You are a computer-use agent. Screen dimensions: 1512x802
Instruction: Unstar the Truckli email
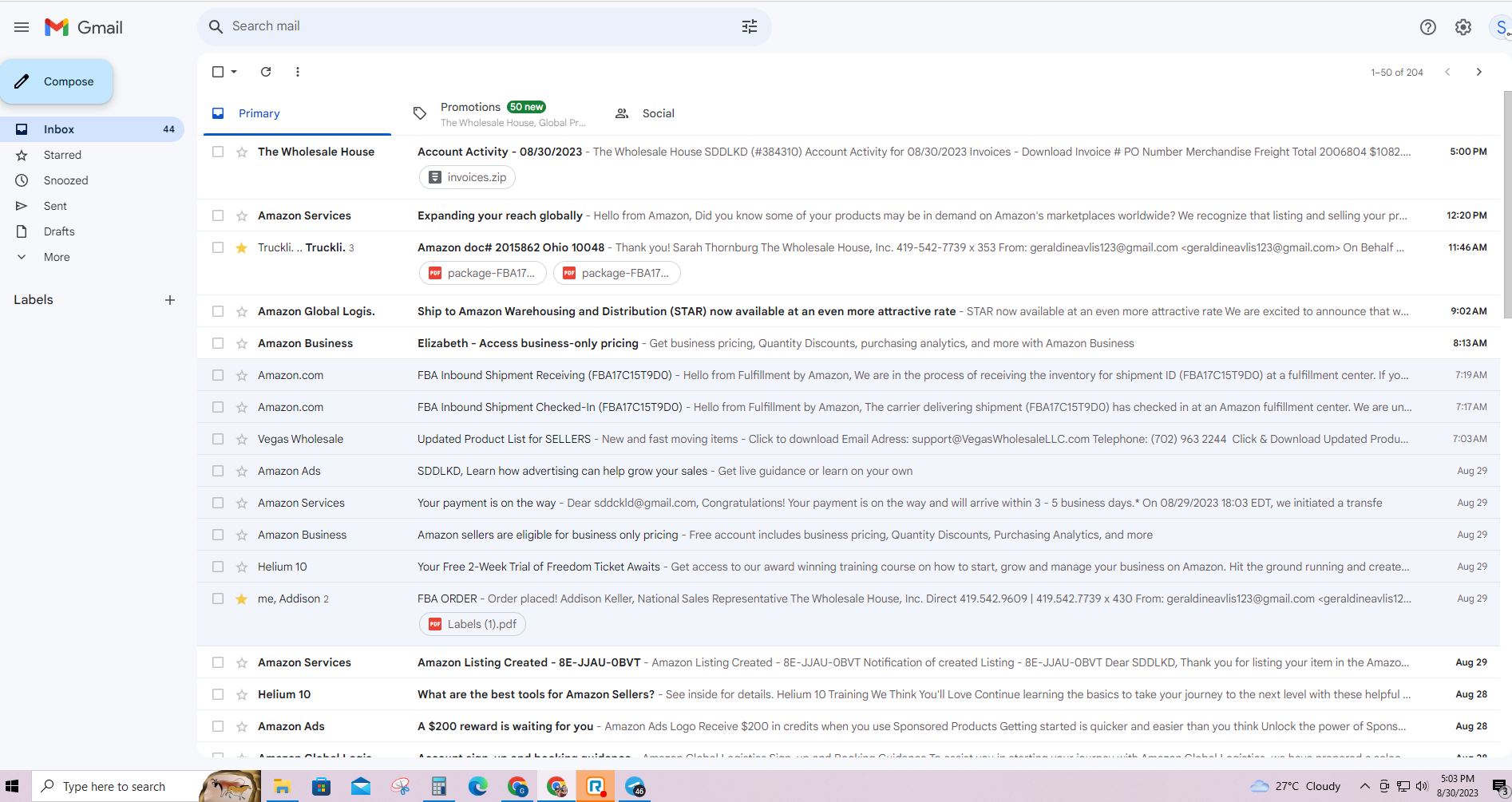[x=242, y=247]
